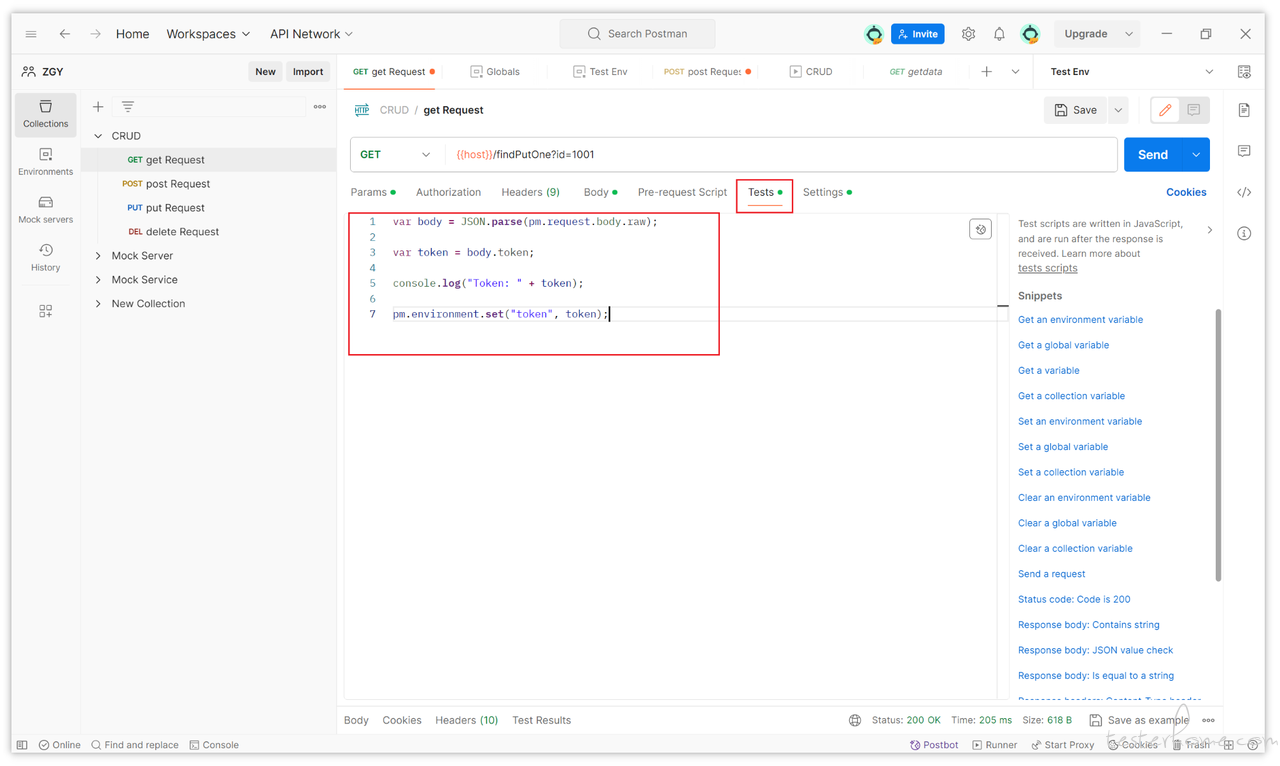Open Save options dropdown arrow
1280x766 pixels.
1119,110
